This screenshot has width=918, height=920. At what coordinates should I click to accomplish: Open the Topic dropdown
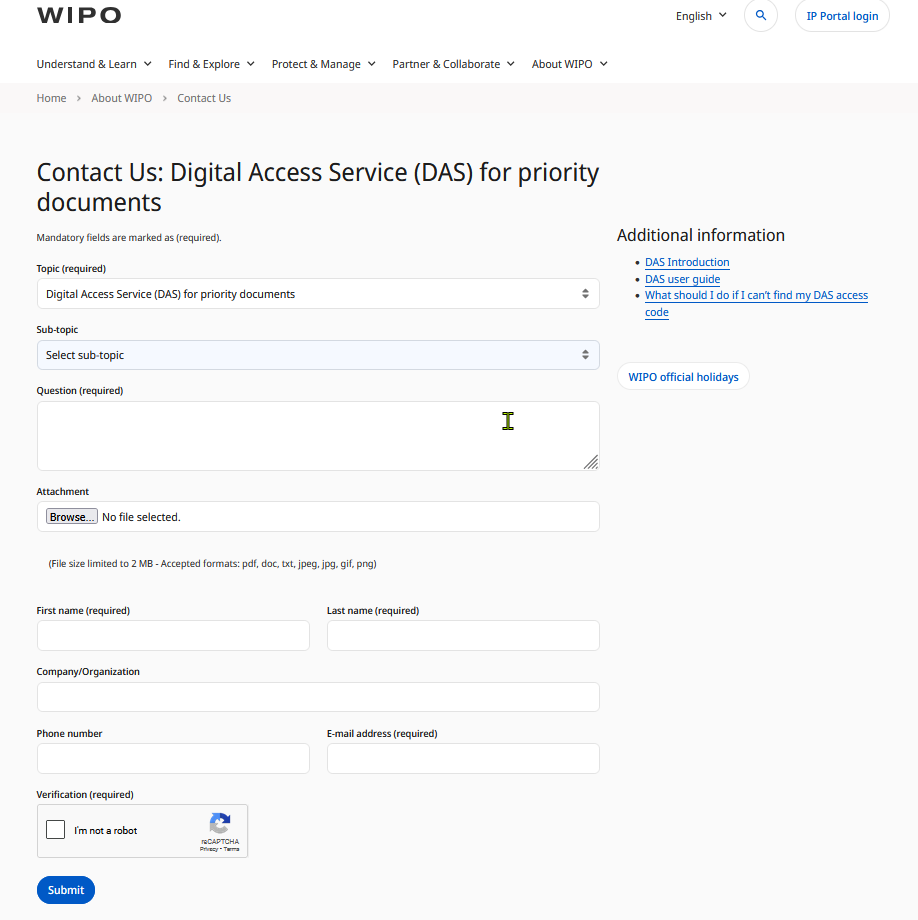click(x=318, y=294)
